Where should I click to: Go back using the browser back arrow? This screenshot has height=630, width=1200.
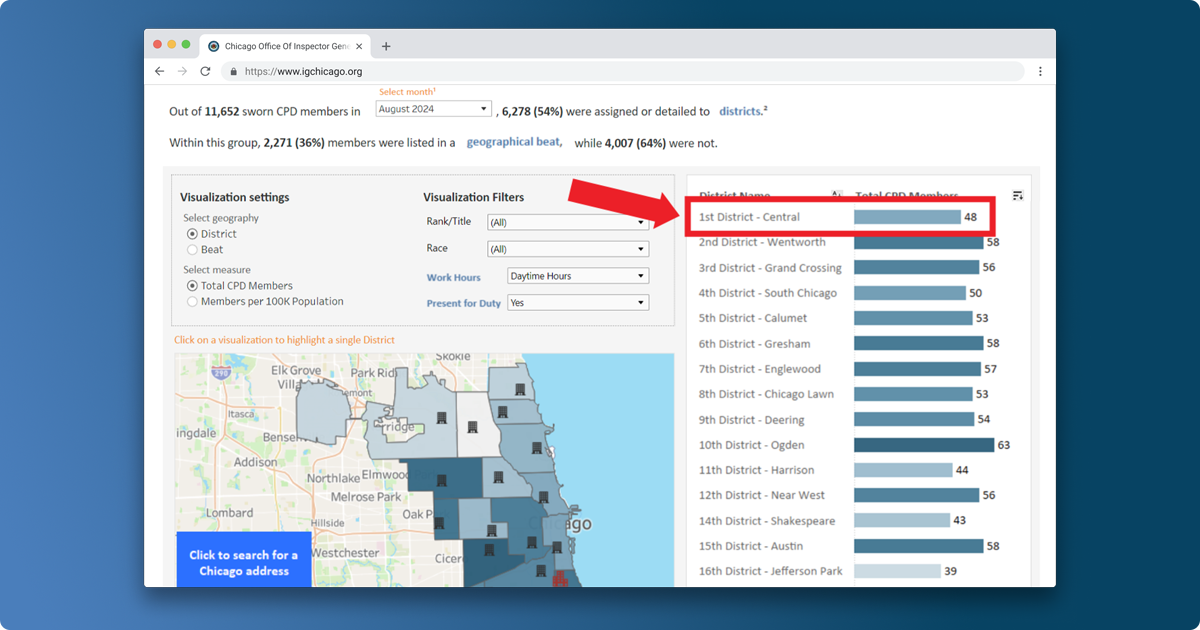click(160, 72)
